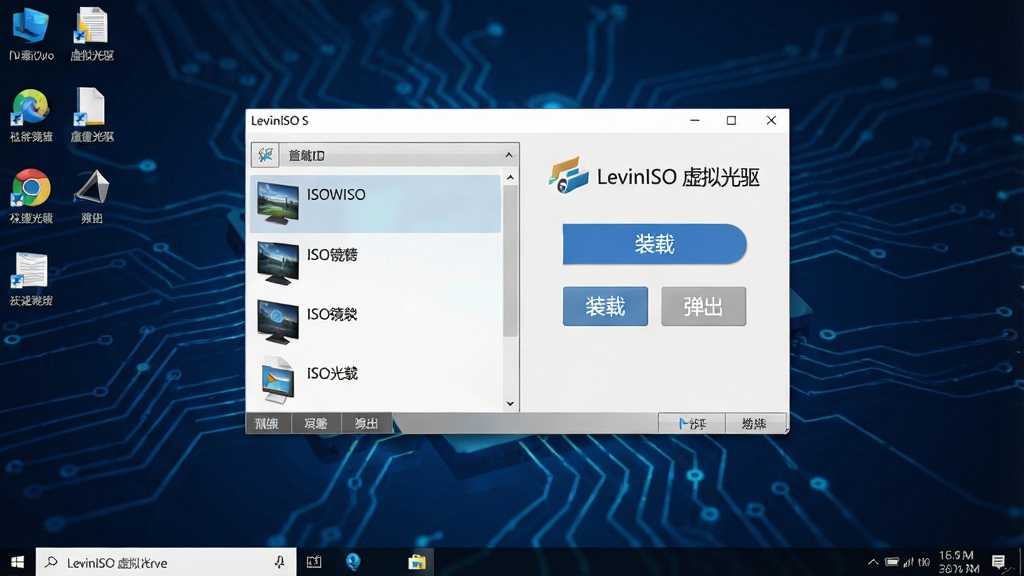
Task: Select the notepad desktop shortcut below Chrome
Action: click(x=31, y=279)
